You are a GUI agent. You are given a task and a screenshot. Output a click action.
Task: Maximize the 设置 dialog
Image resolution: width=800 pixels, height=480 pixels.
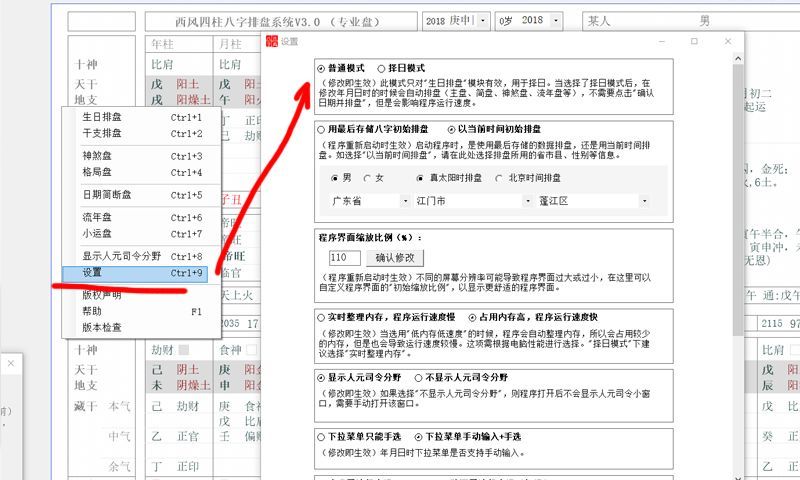tap(694, 41)
